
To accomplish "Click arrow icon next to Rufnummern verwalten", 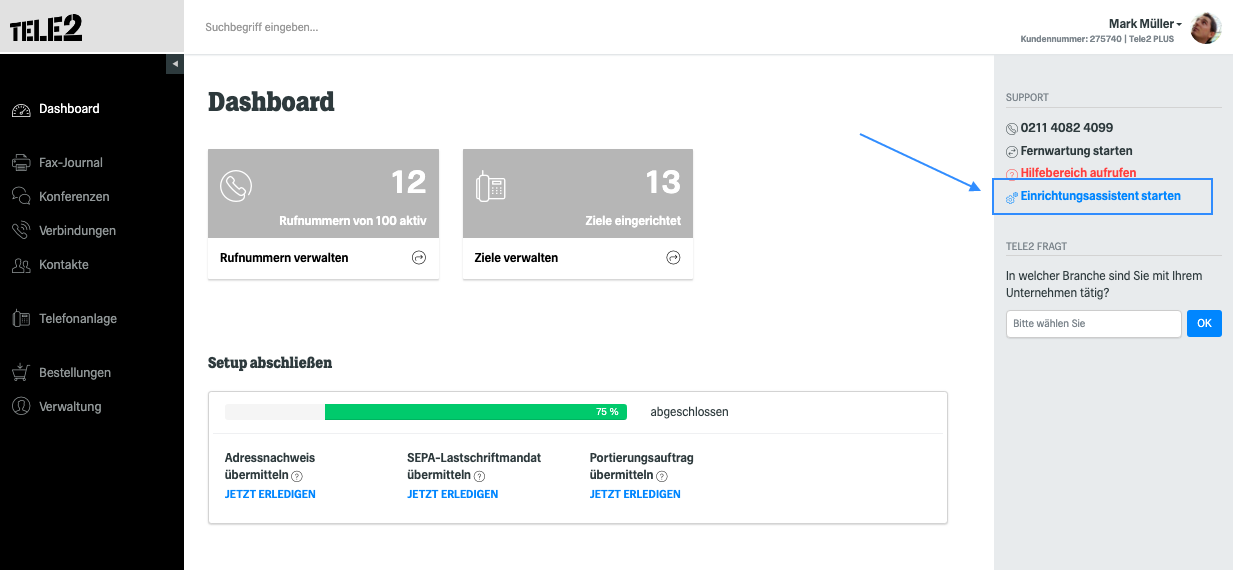I will point(419,258).
